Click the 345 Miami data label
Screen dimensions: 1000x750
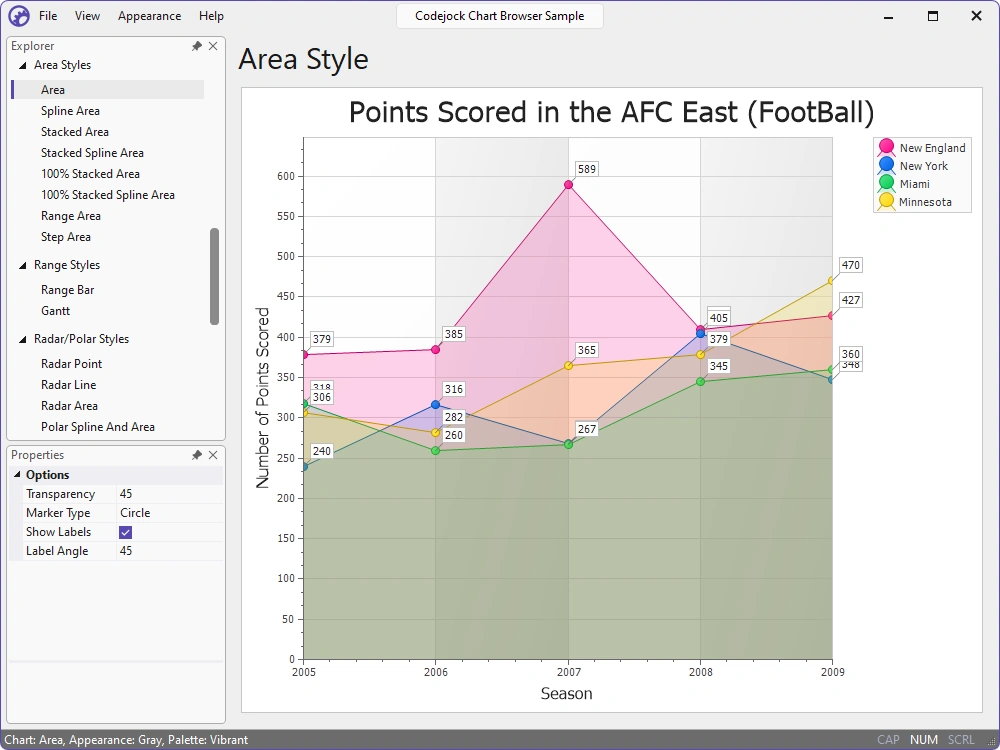point(719,367)
